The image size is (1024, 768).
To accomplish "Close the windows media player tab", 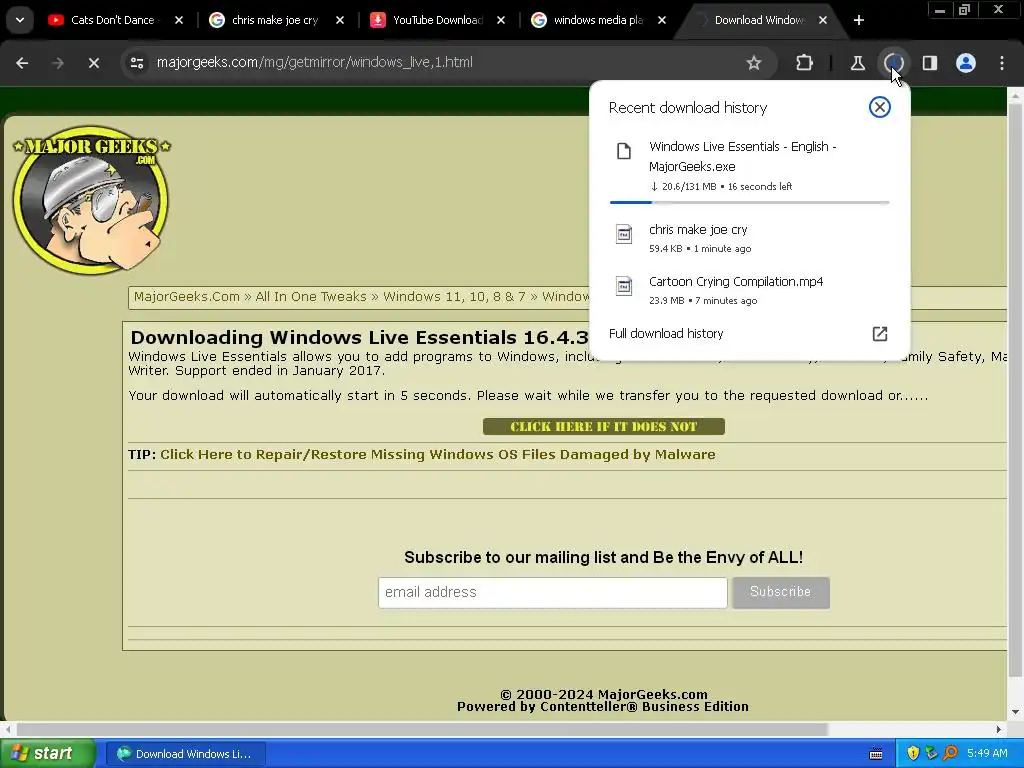I will 662,20.
